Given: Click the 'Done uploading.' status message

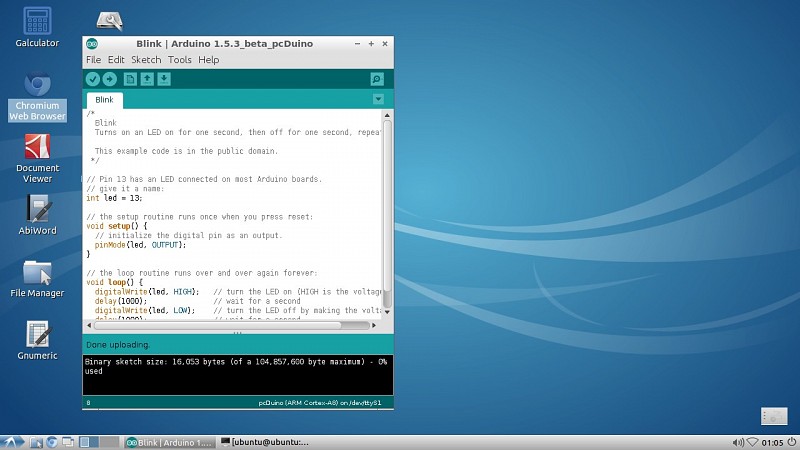Looking at the screenshot, I should [118, 345].
